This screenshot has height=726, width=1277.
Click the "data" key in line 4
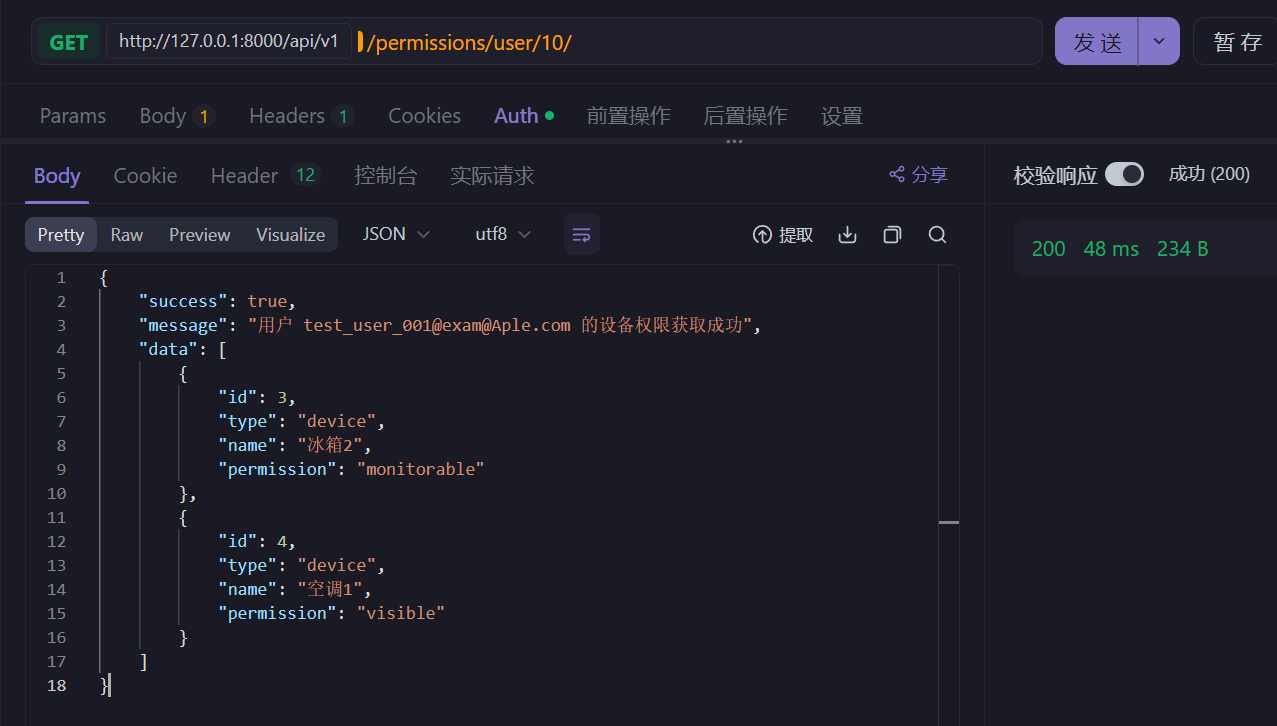[x=168, y=349]
